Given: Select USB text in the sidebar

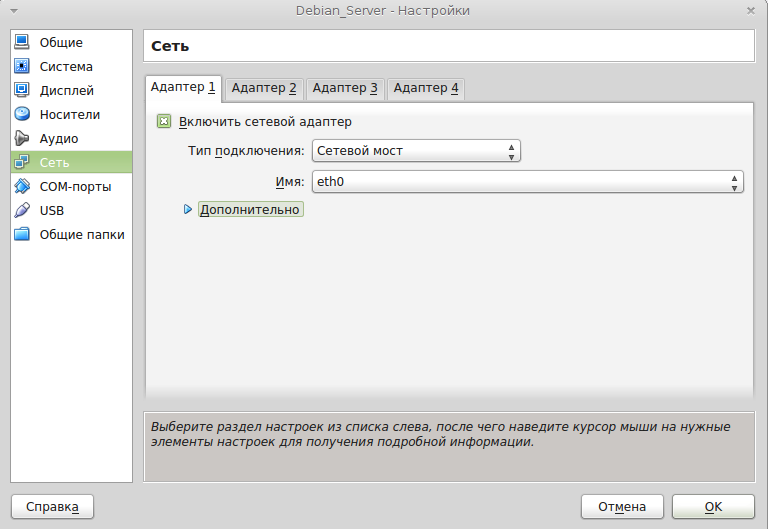Looking at the screenshot, I should click(x=51, y=211).
